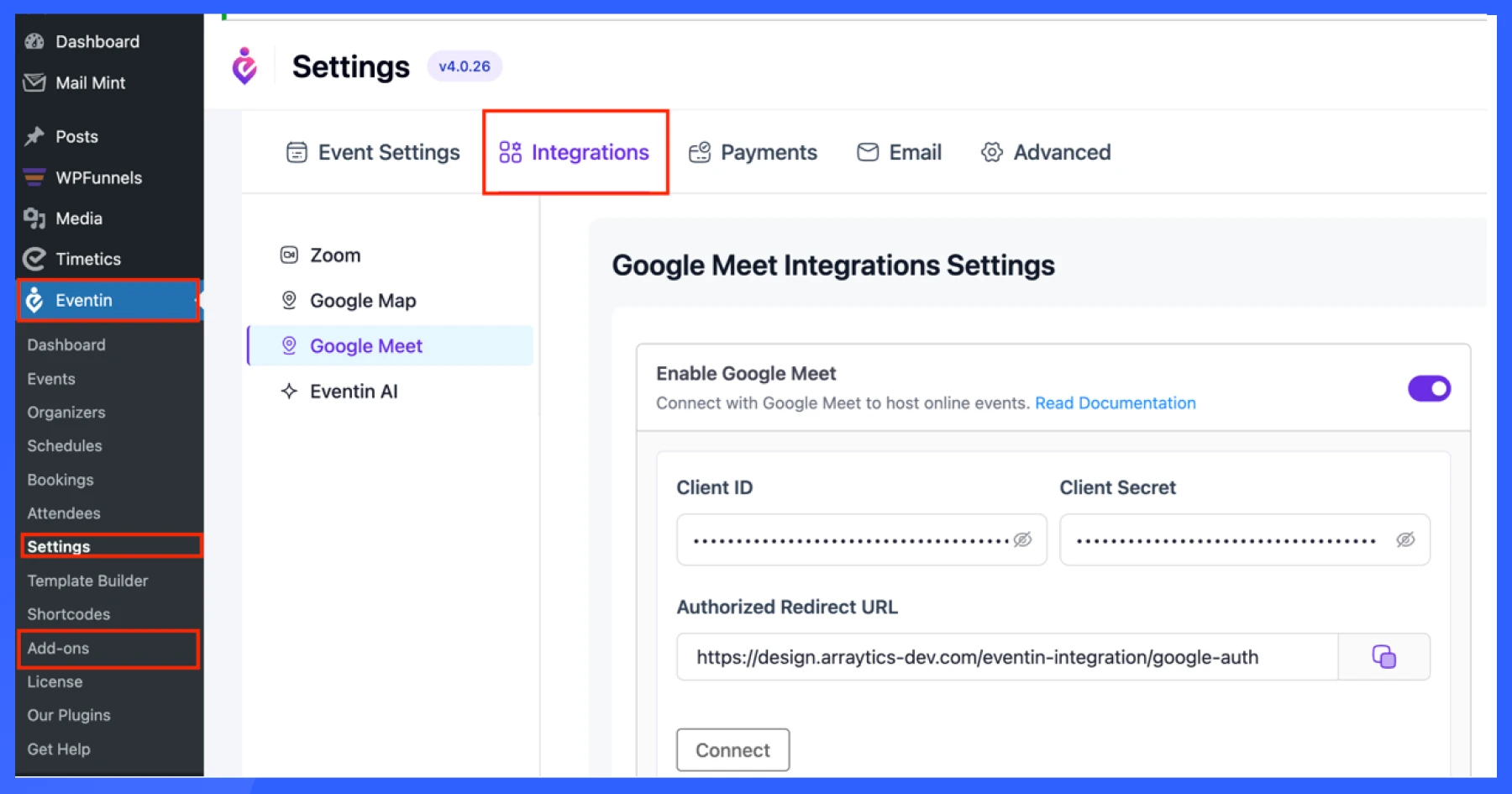Open the Eventin sidebar menu
Viewport: 1512px width, 794px height.
[109, 300]
